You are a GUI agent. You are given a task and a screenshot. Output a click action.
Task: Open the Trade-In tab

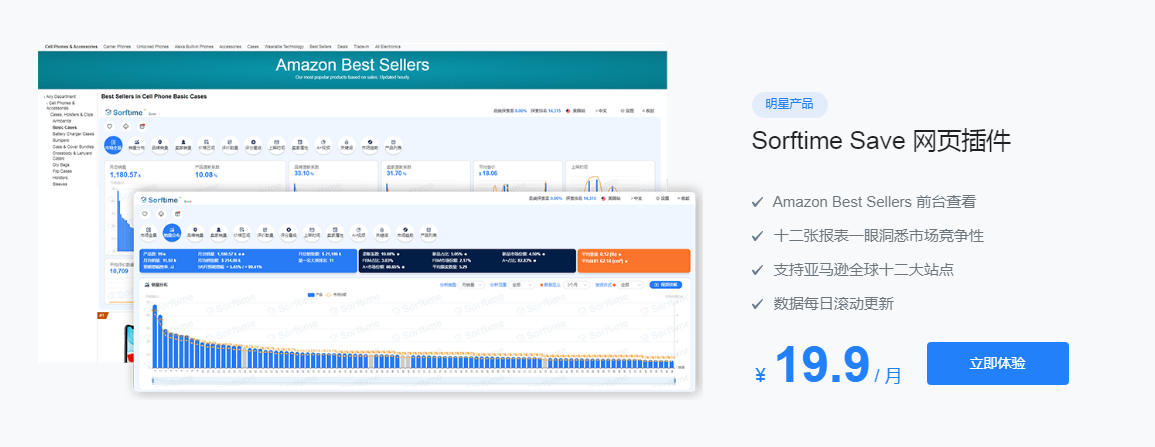click(361, 46)
